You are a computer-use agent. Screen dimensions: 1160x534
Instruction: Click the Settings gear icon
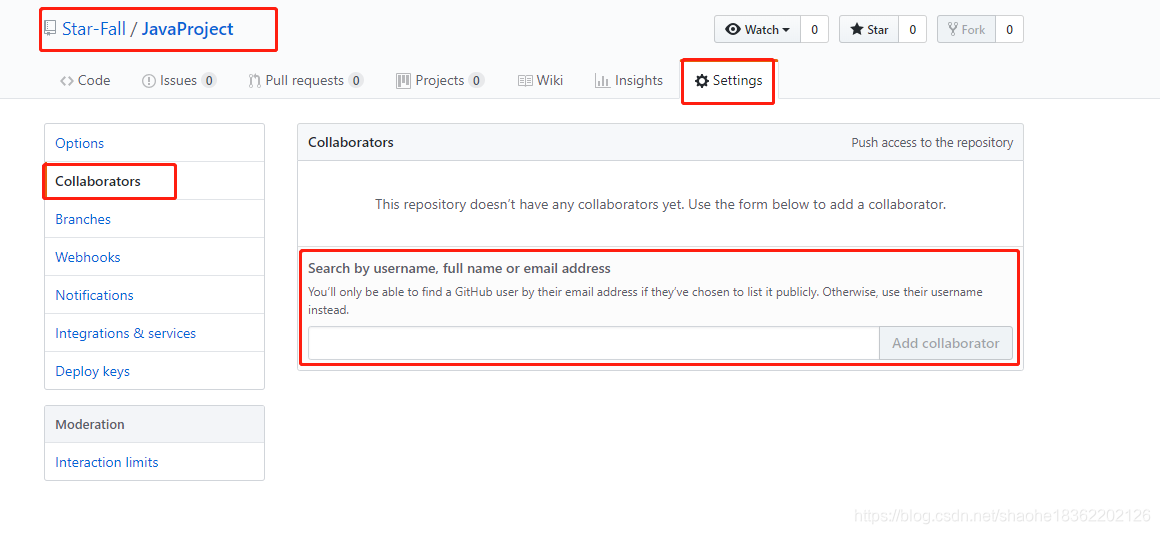[x=702, y=81]
